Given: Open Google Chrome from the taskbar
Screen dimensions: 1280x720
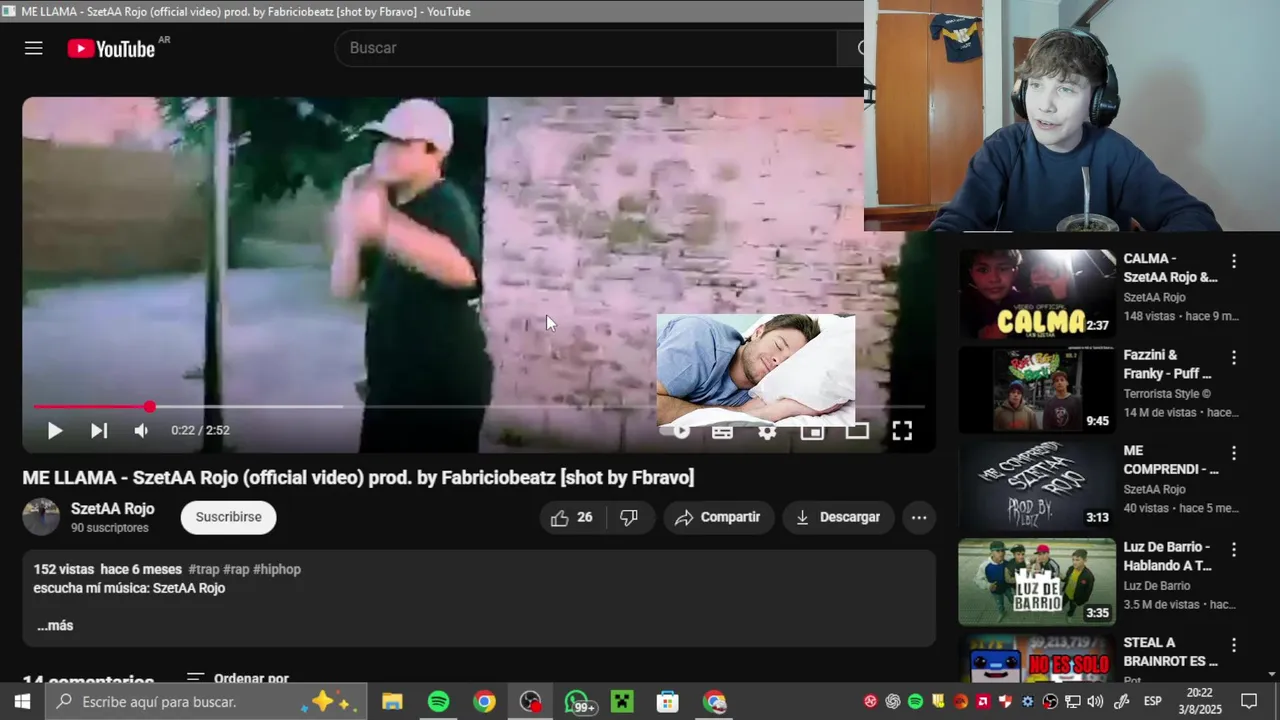Looking at the screenshot, I should click(484, 702).
